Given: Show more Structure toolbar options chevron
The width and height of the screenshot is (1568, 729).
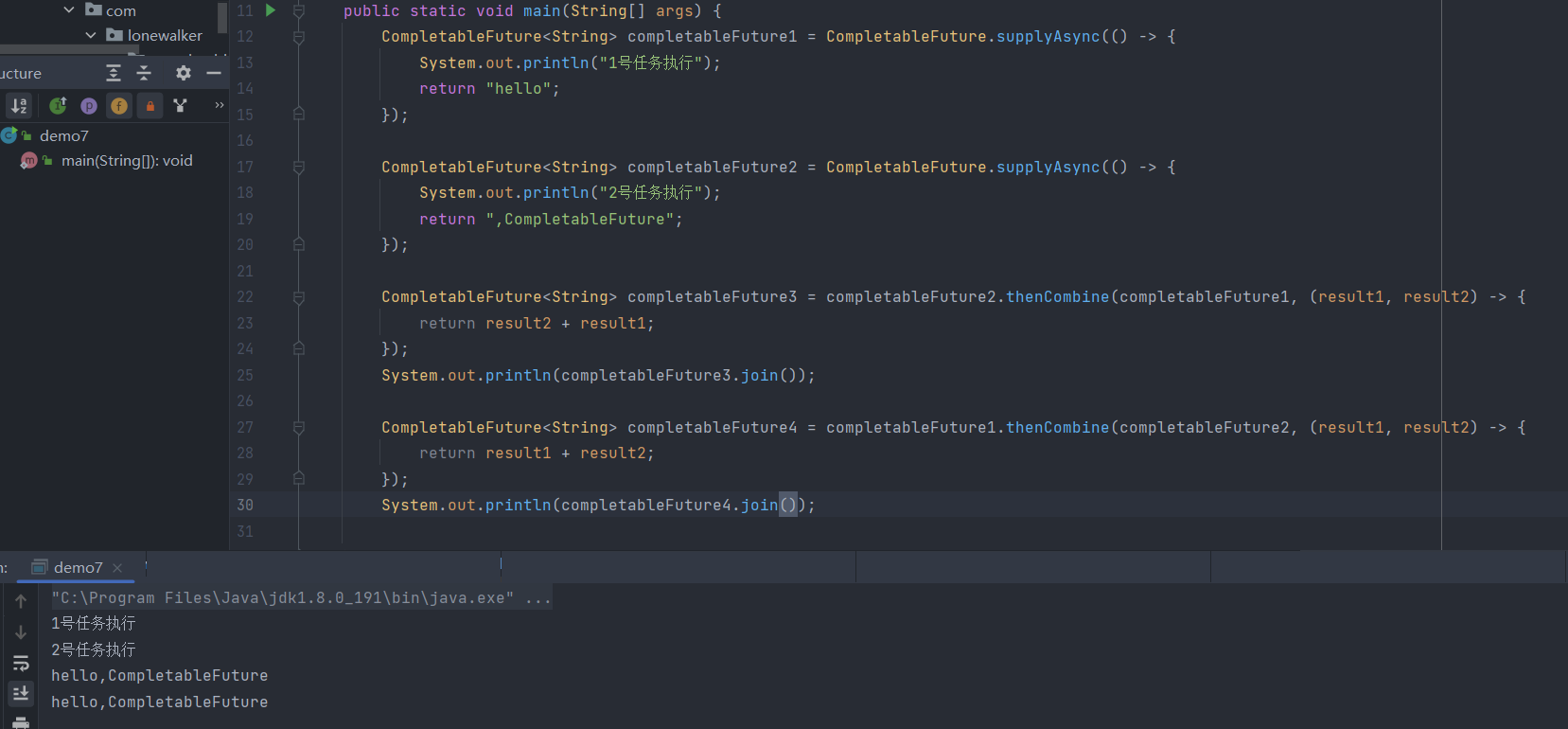Looking at the screenshot, I should pos(220,105).
